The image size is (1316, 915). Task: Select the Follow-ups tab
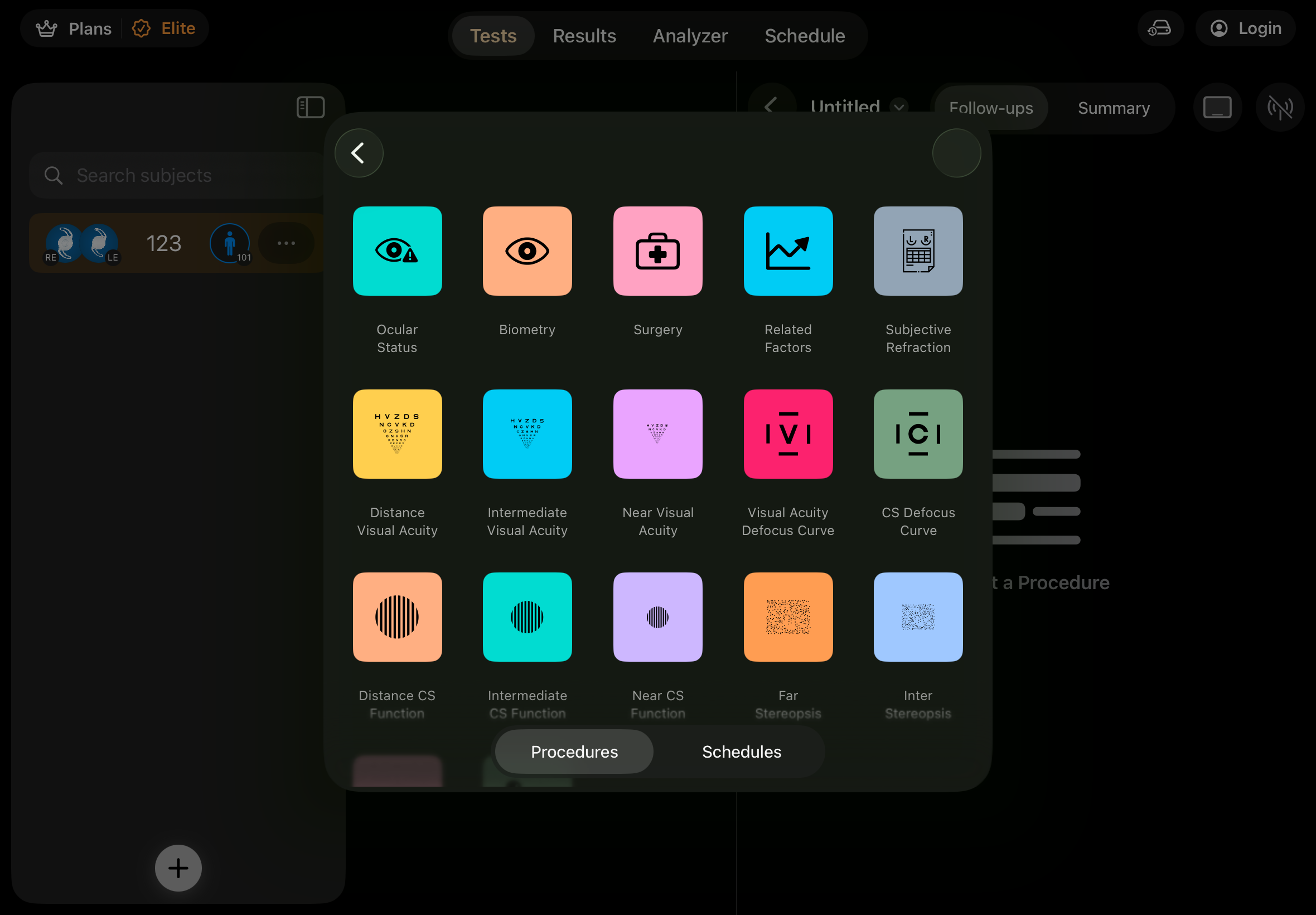pyautogui.click(x=990, y=108)
